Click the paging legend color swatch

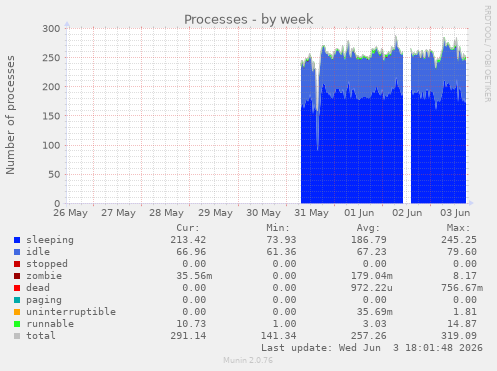point(17,300)
